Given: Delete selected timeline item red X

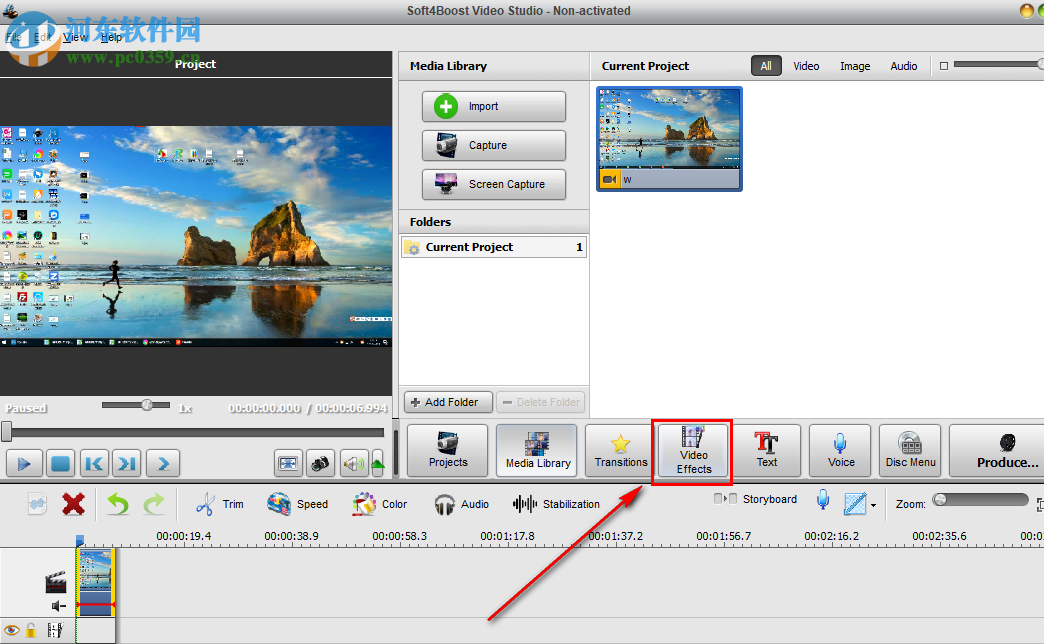Looking at the screenshot, I should (x=73, y=504).
